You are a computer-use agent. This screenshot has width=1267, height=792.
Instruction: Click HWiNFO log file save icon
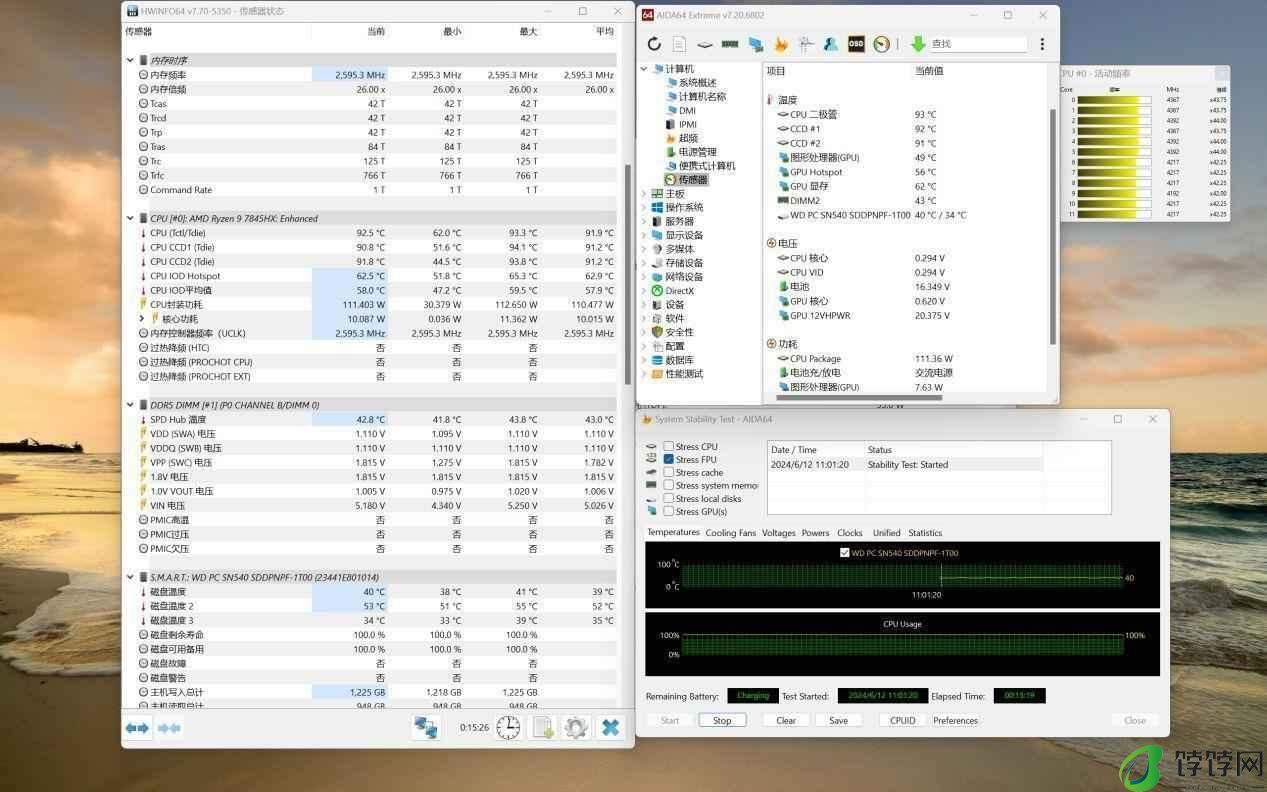(x=543, y=727)
